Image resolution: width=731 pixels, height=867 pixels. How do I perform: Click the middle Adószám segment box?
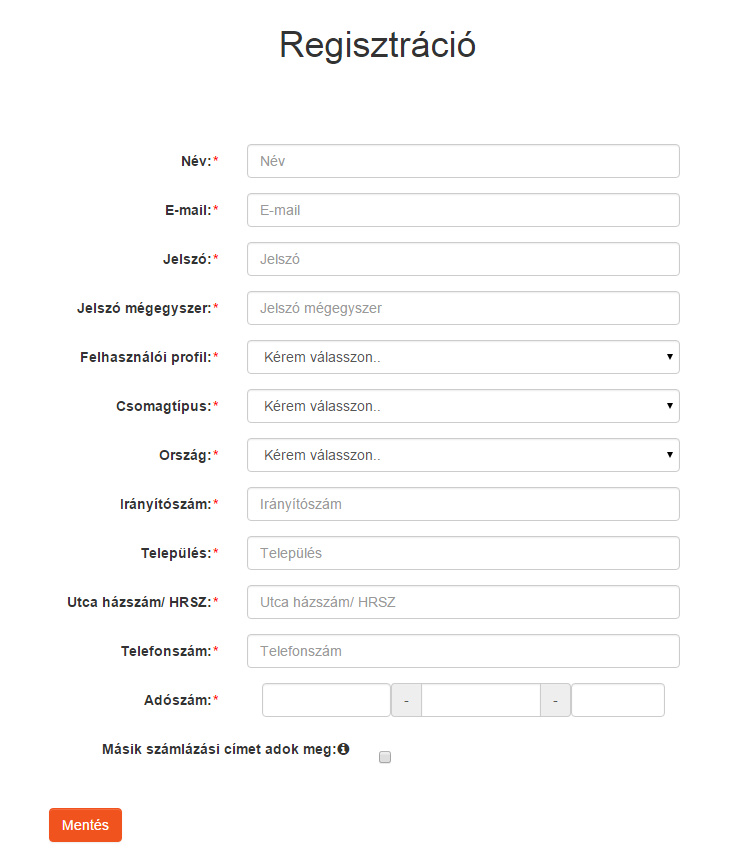[x=481, y=700]
